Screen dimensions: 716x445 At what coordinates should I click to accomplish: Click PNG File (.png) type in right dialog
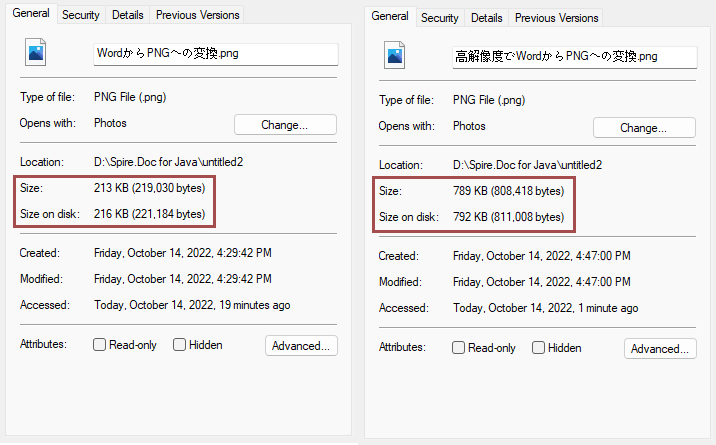pyautogui.click(x=489, y=100)
